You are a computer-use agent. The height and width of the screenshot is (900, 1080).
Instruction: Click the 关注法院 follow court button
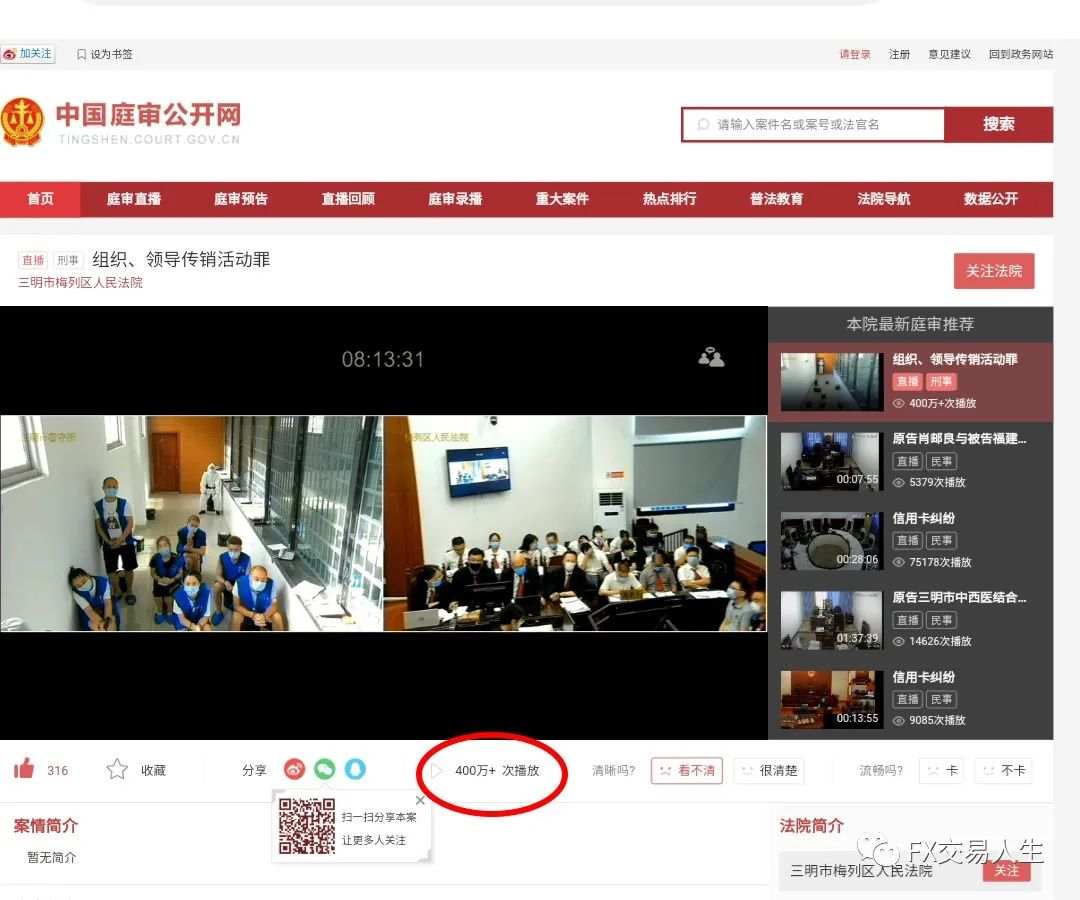click(994, 270)
